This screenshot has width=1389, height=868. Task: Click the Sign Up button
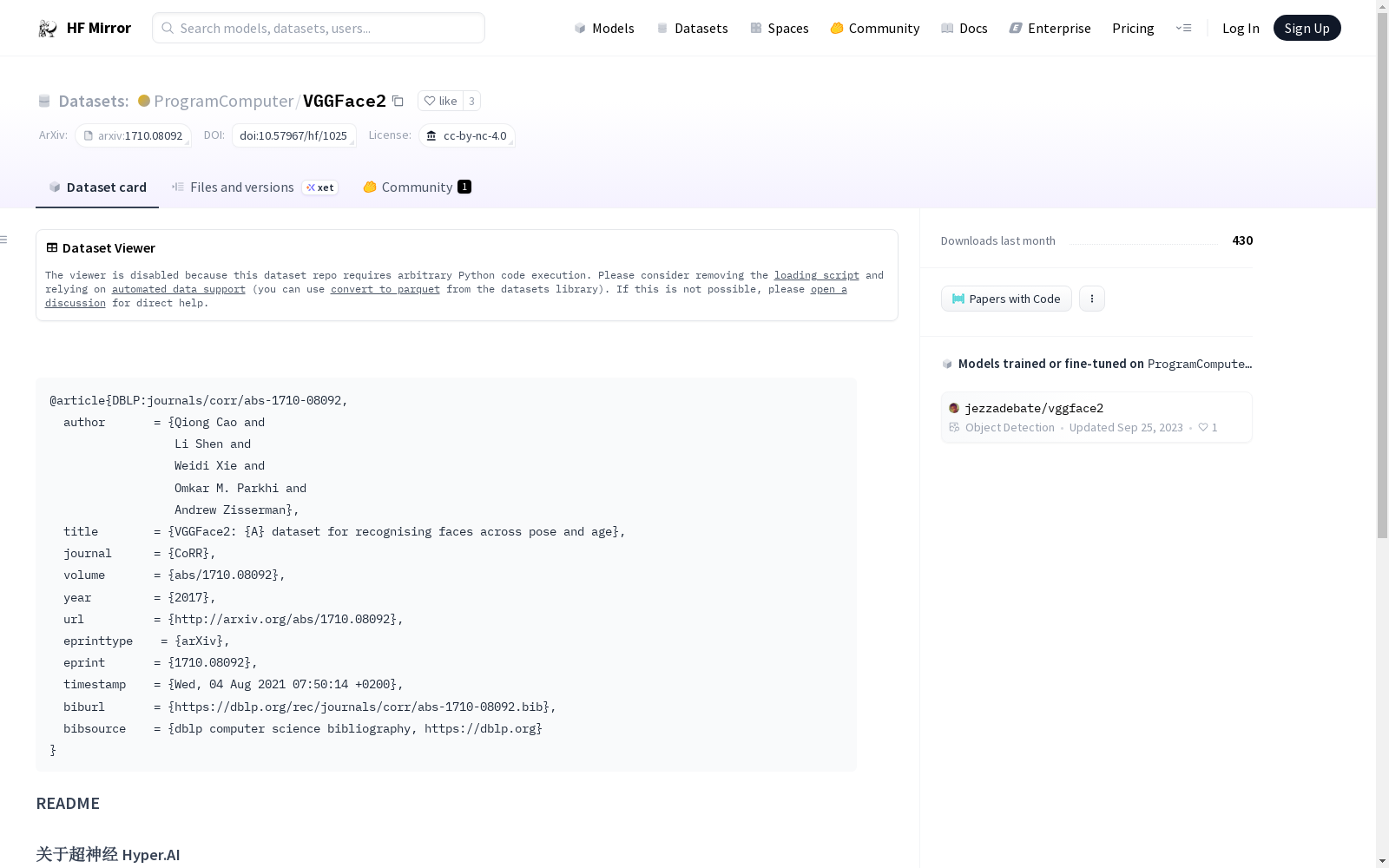point(1307,28)
